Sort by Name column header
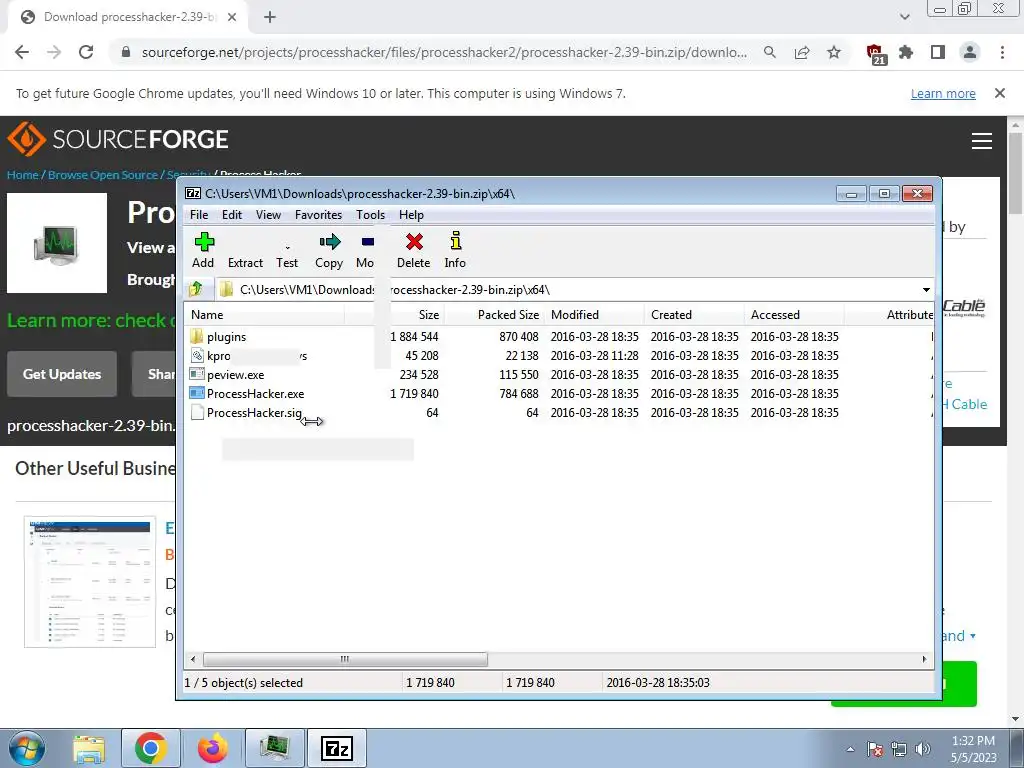The height and width of the screenshot is (768, 1024). pyautogui.click(x=265, y=315)
